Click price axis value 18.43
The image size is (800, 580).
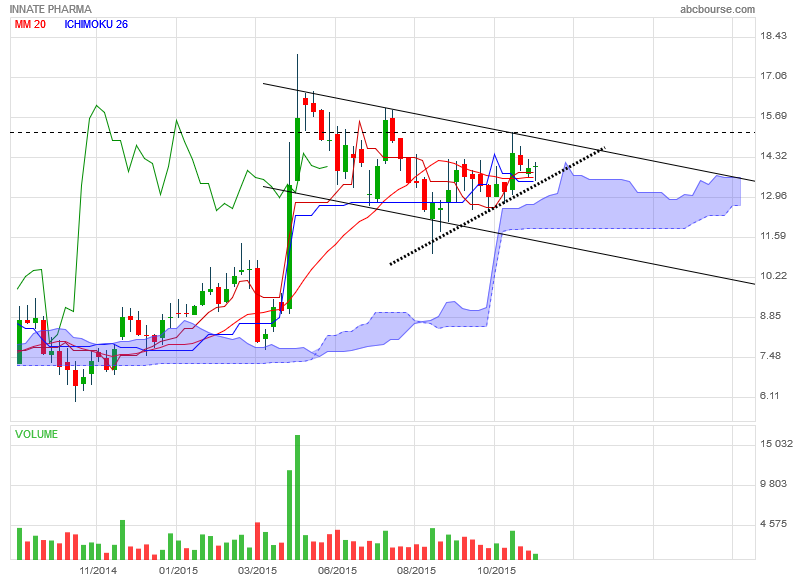(x=773, y=35)
